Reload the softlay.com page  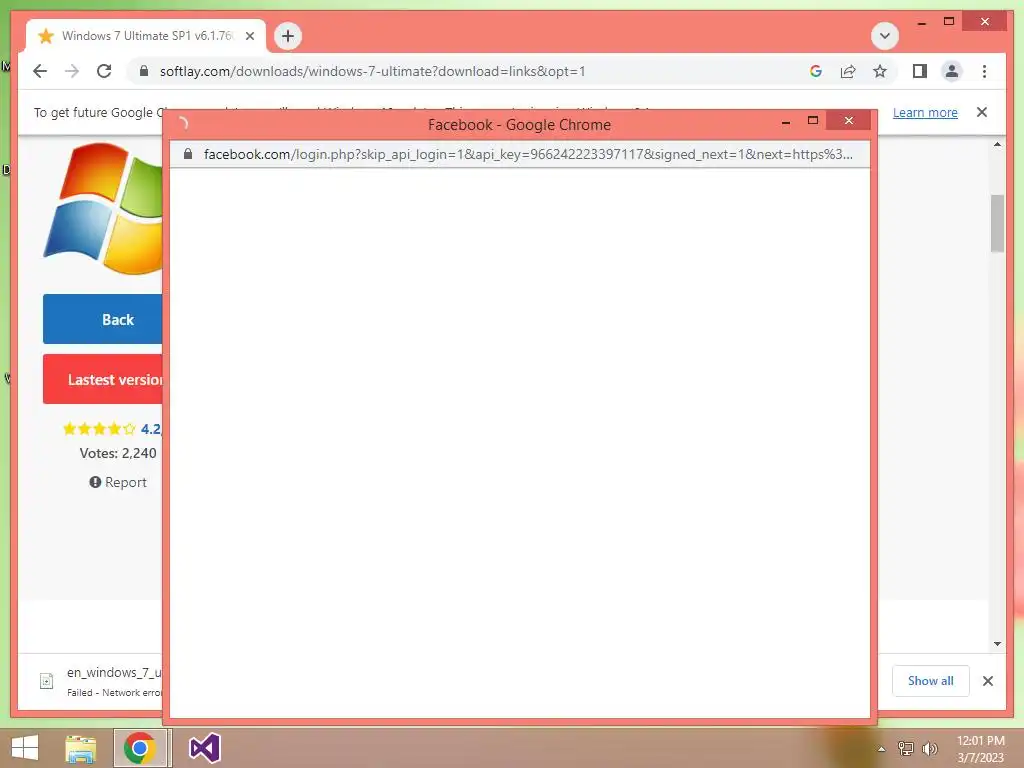[x=104, y=71]
